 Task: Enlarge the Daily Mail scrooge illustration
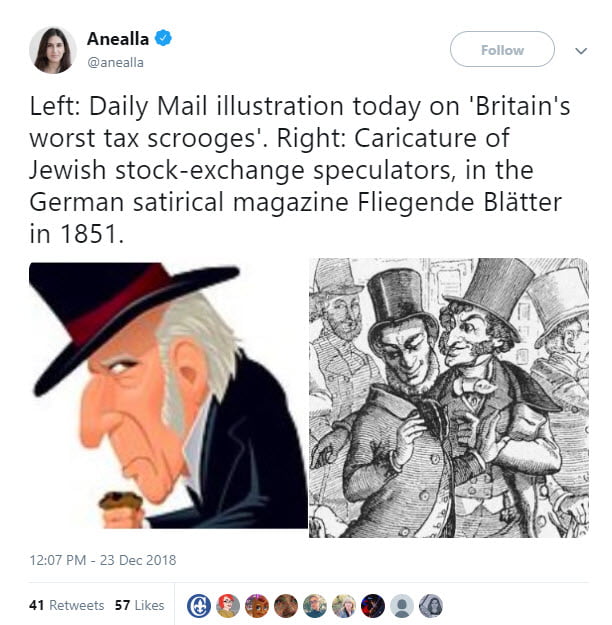coord(168,395)
